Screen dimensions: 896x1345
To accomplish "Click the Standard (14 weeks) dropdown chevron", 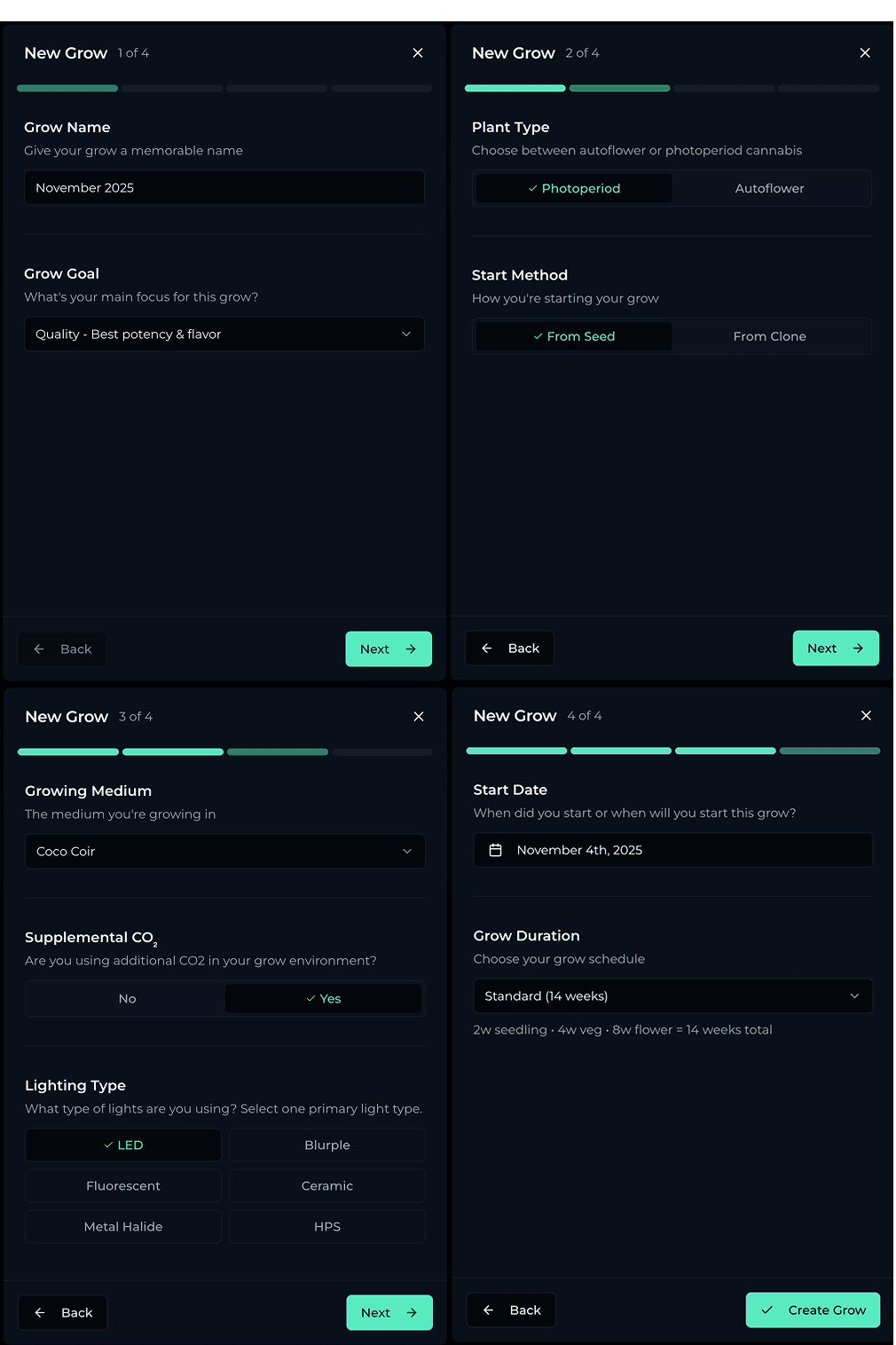I will (x=855, y=996).
